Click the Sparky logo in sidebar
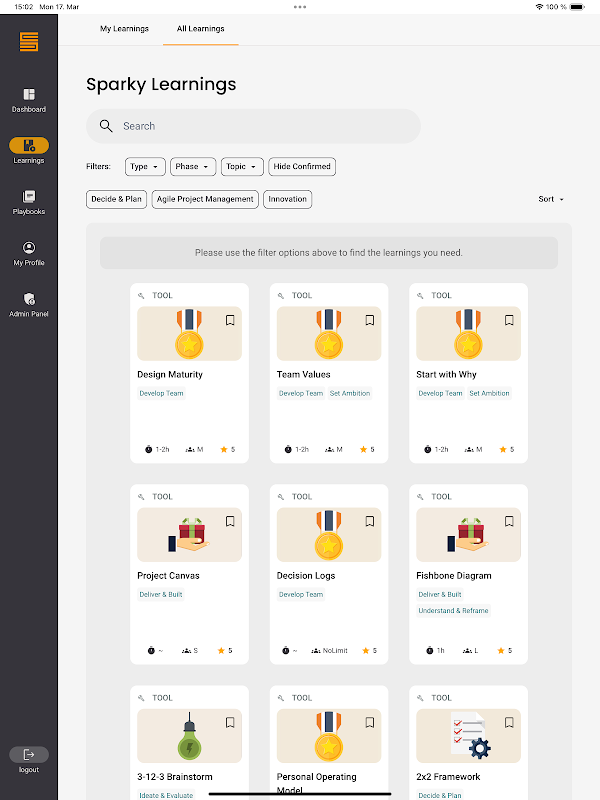 coord(29,42)
